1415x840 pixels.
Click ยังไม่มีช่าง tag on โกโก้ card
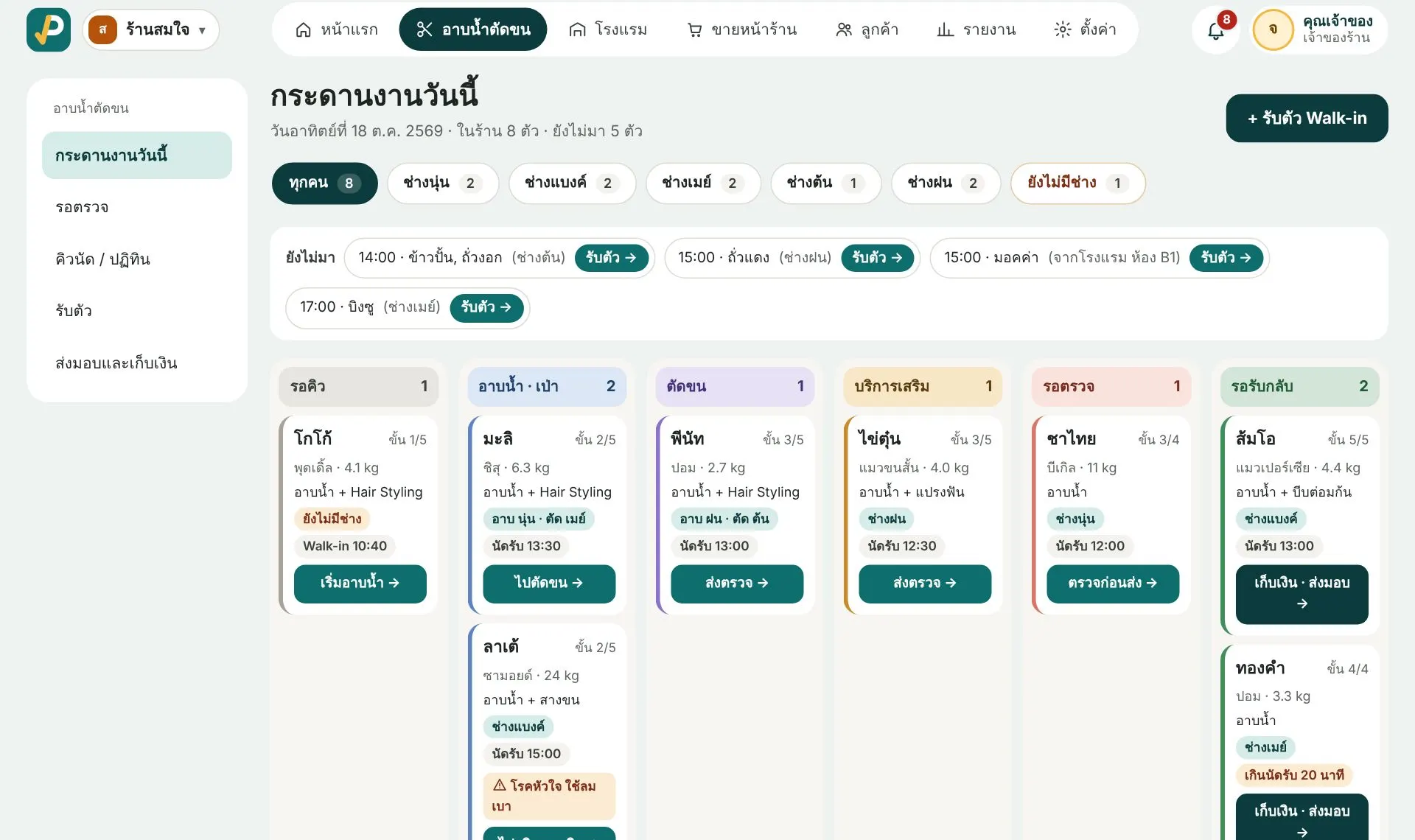332,519
